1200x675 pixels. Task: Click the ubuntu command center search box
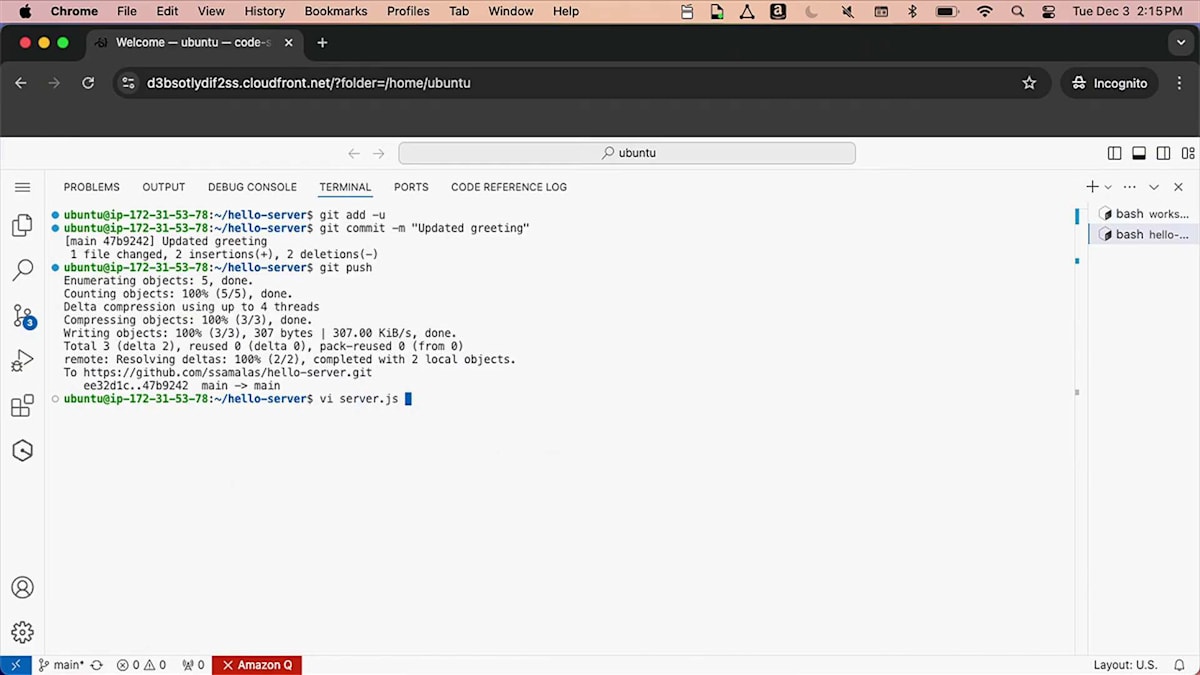coord(627,153)
